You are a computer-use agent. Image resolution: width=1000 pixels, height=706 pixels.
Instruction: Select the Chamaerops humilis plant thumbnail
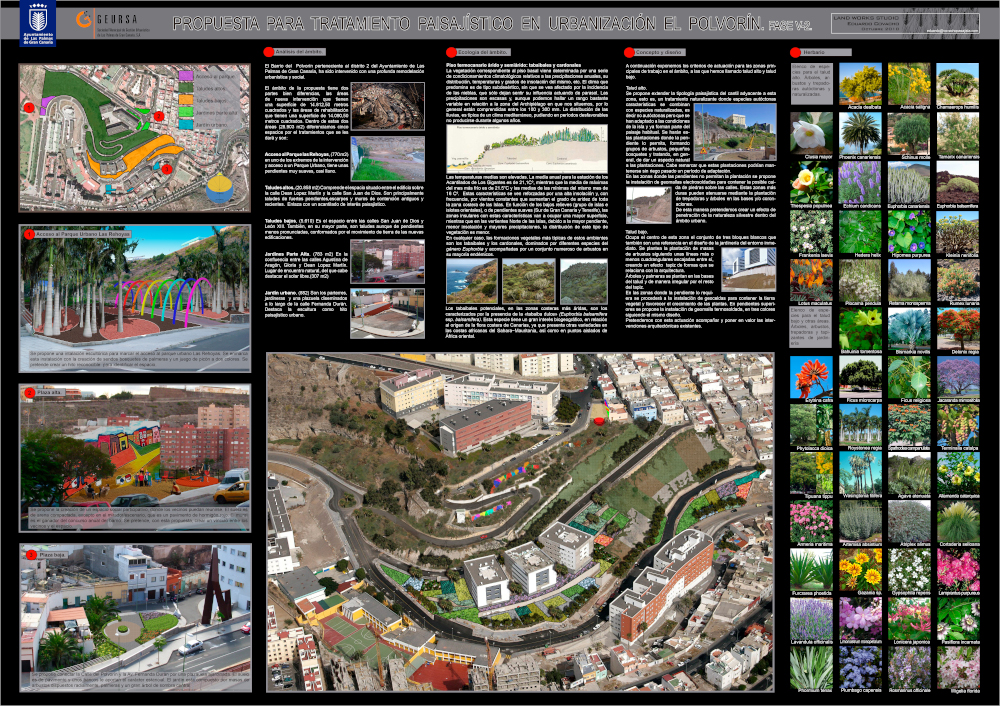(x=958, y=84)
